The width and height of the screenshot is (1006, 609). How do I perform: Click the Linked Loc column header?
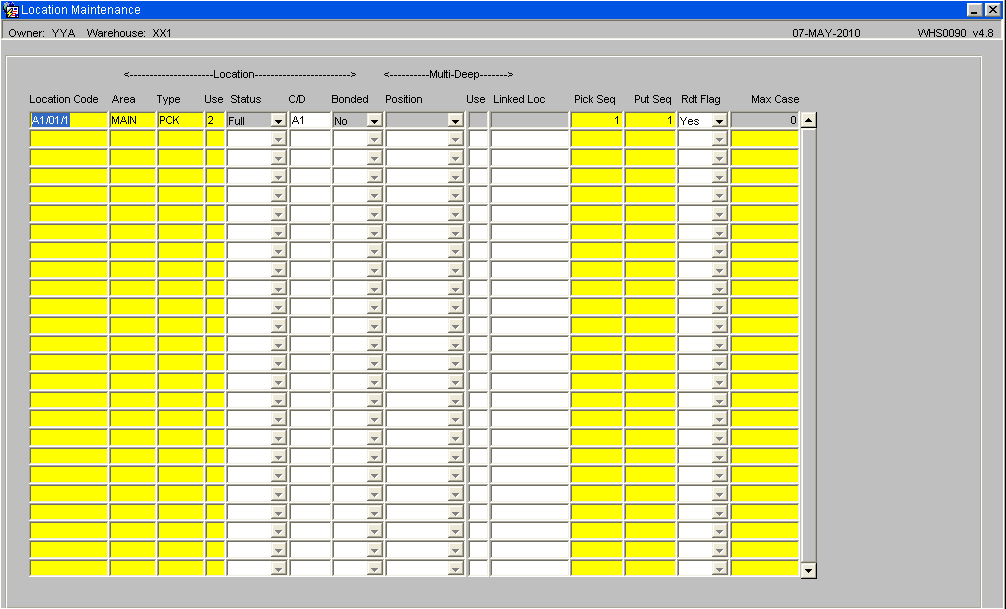(x=519, y=99)
